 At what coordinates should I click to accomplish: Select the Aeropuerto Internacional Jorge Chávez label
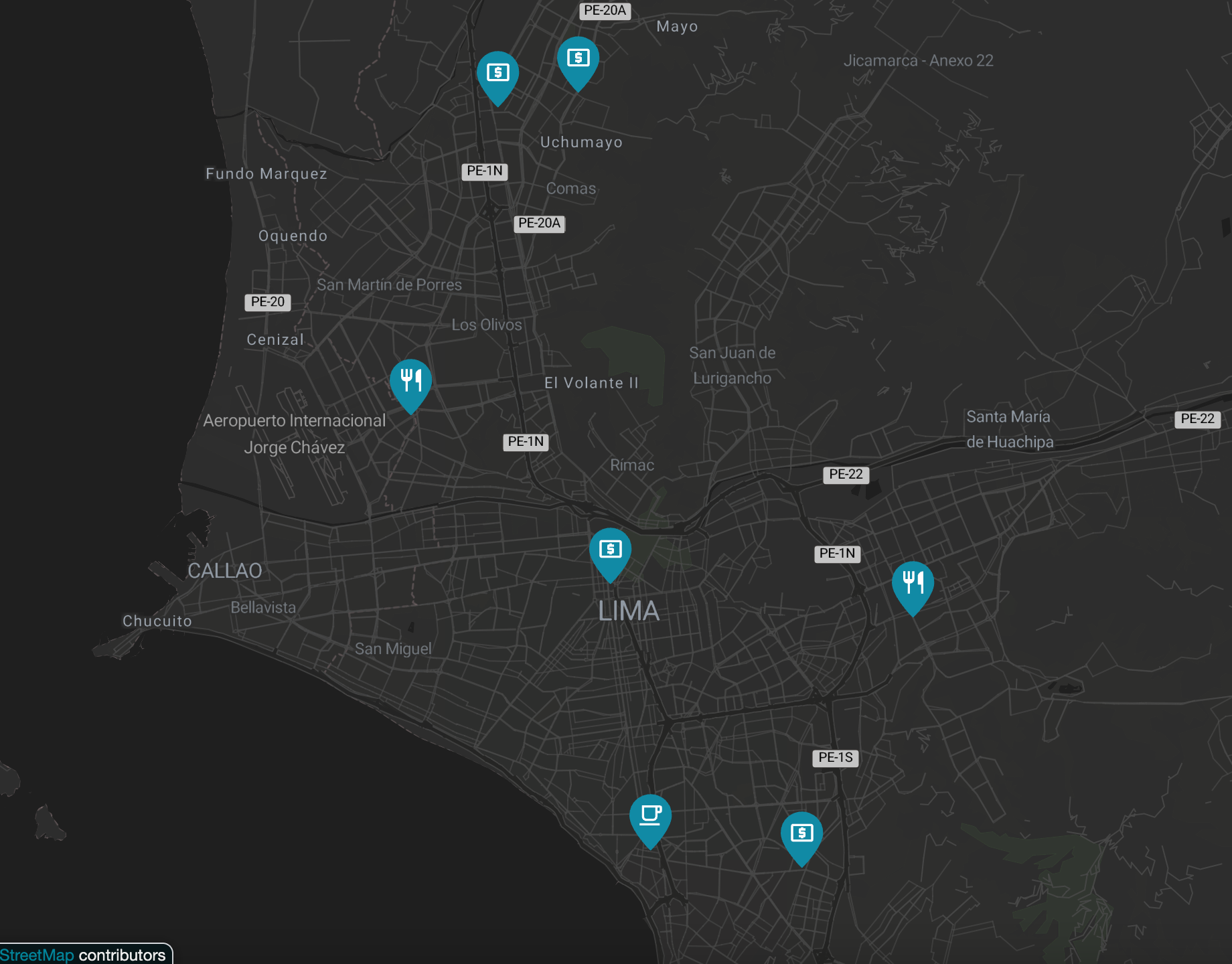pyautogui.click(x=294, y=434)
